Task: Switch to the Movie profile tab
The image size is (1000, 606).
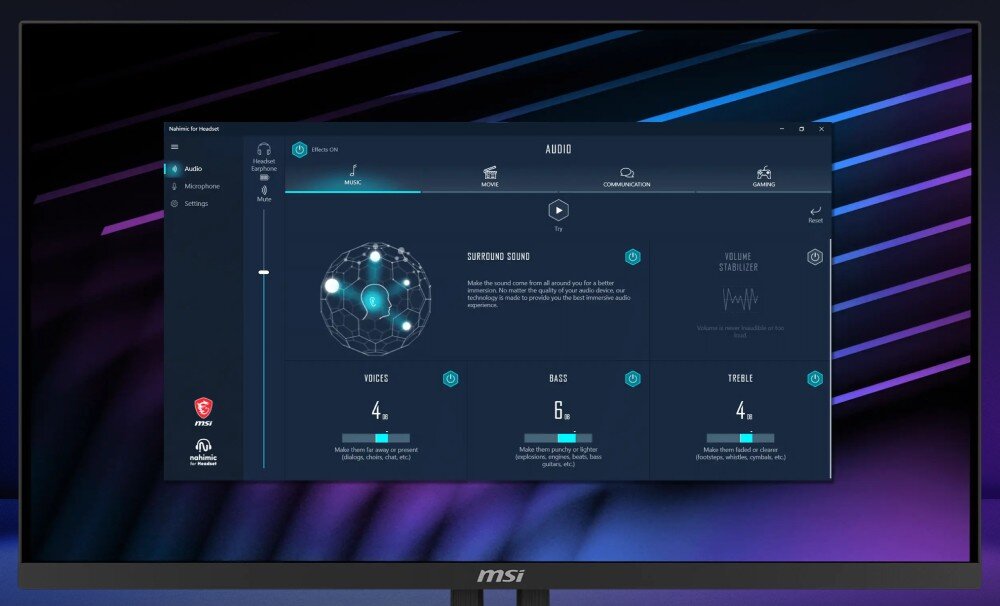Action: coord(490,176)
